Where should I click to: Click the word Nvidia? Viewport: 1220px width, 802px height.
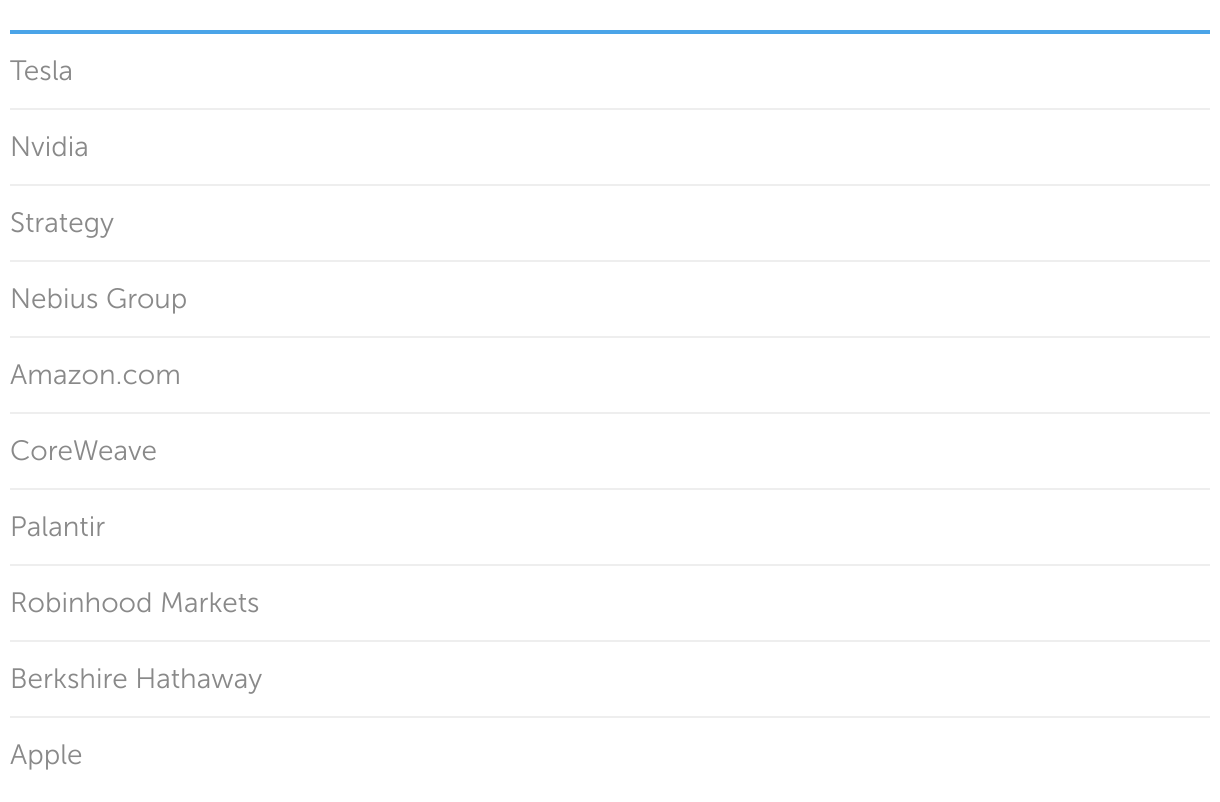(x=49, y=147)
